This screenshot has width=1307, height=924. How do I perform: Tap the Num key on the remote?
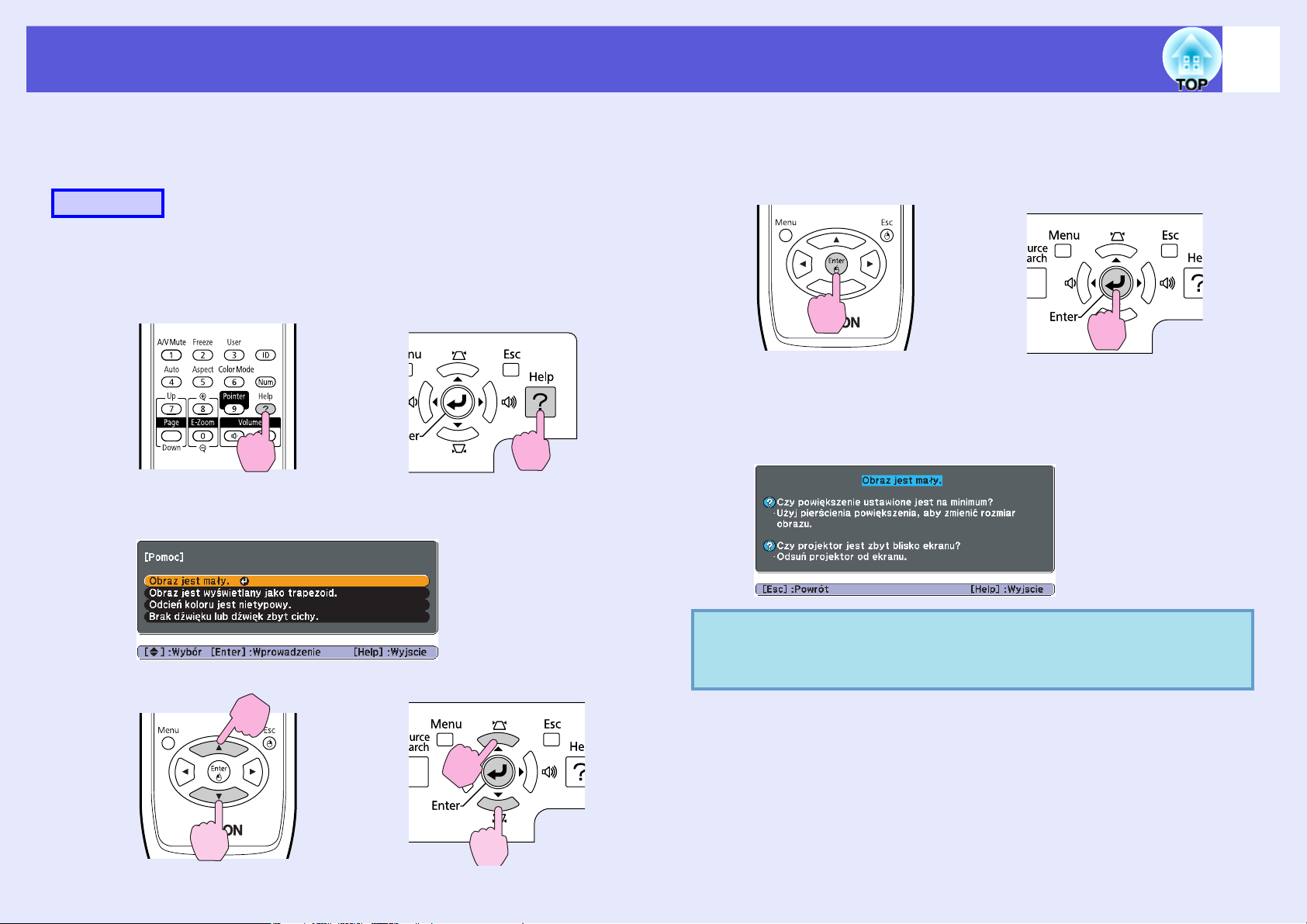tap(265, 382)
